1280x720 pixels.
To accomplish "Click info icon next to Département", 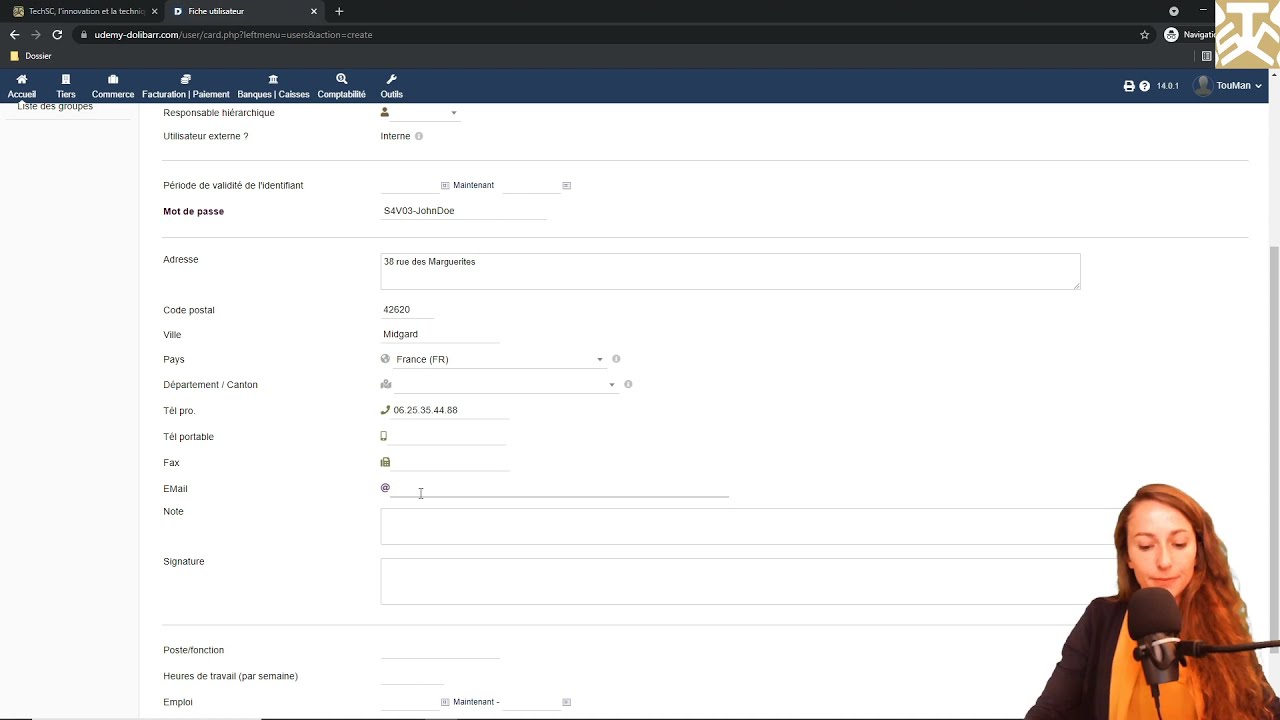I will coord(628,384).
